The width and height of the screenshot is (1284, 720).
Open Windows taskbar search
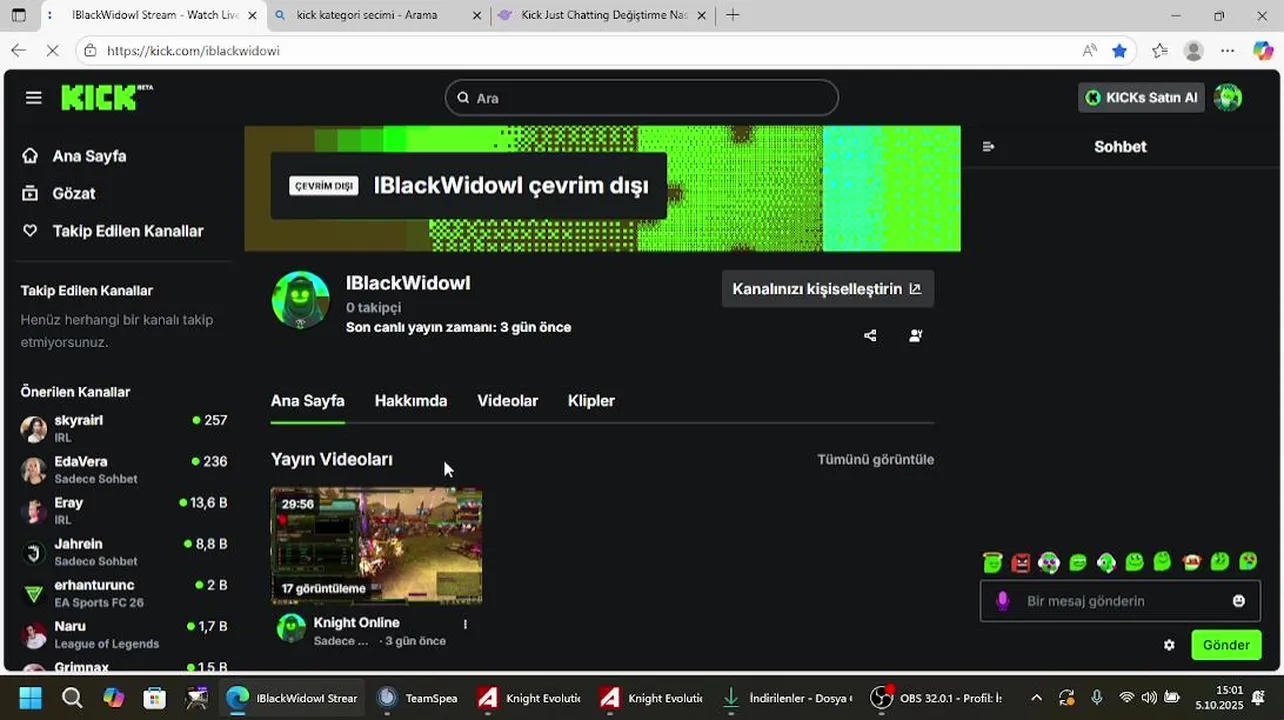pyautogui.click(x=72, y=698)
